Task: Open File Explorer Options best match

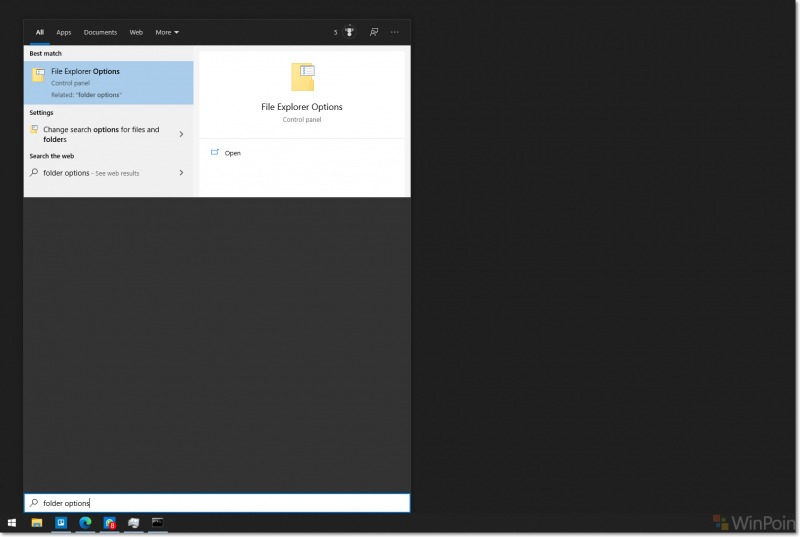Action: click(109, 83)
